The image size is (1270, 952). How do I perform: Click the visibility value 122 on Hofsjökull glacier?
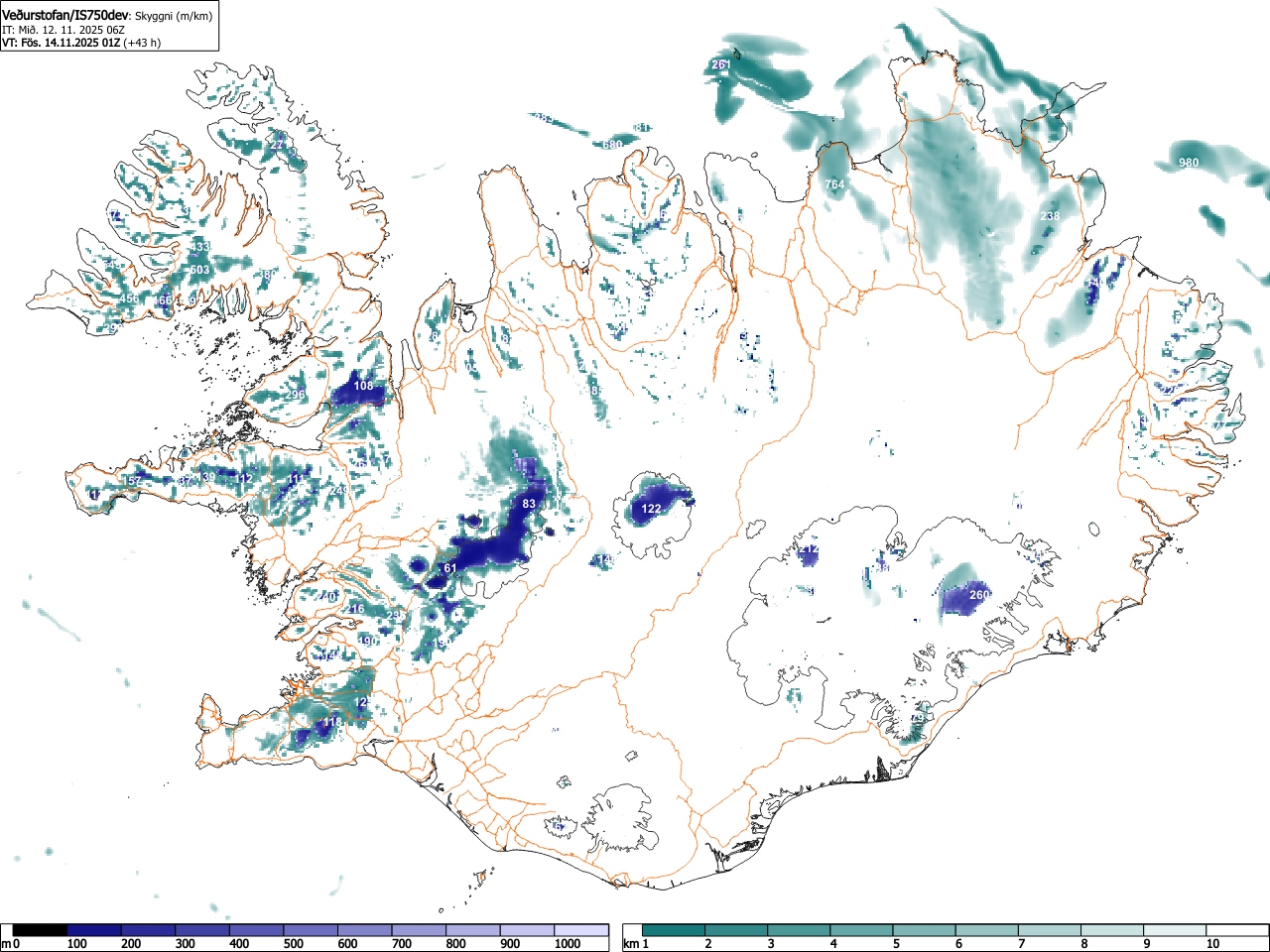[x=651, y=509]
